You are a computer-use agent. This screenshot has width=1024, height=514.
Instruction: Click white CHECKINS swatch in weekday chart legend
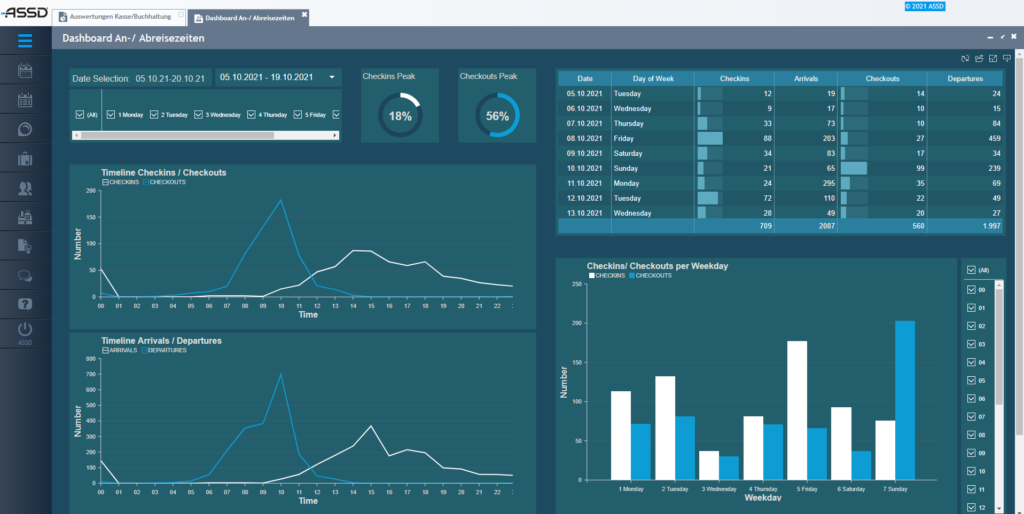click(x=591, y=276)
